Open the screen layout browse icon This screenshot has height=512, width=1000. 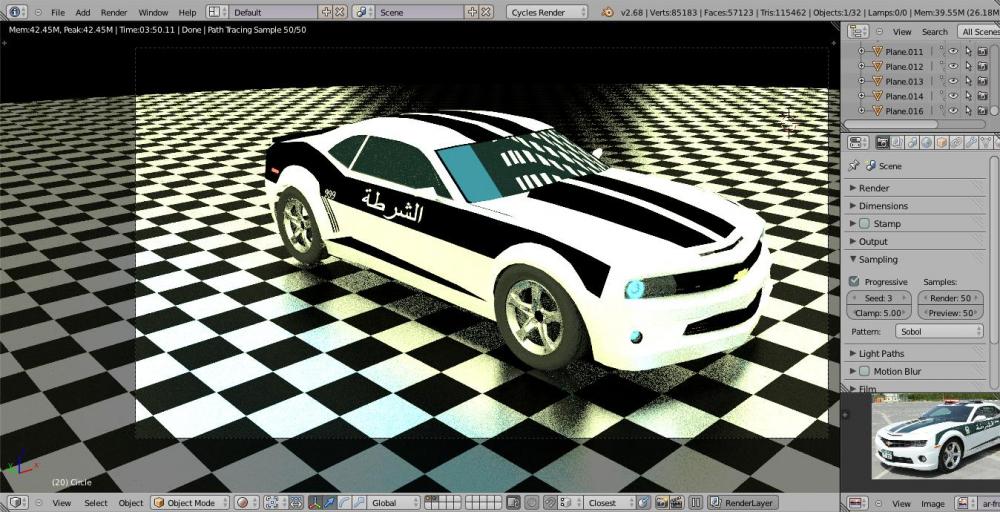click(217, 12)
